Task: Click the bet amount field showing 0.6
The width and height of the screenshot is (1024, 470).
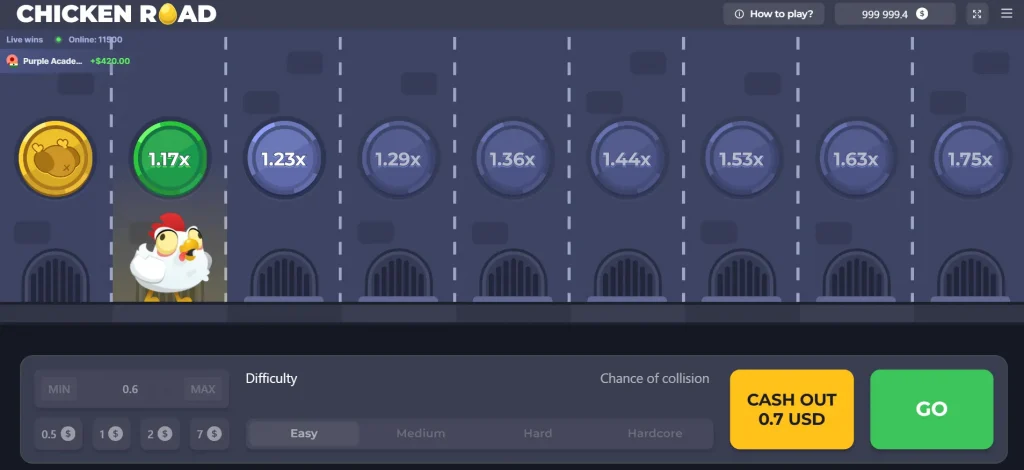Action: (x=130, y=389)
